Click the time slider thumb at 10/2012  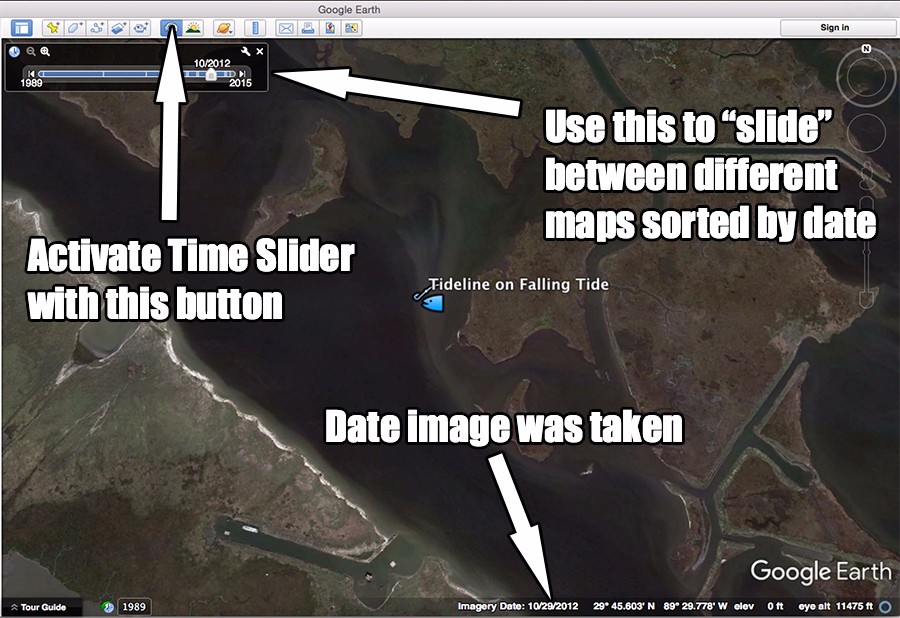pyautogui.click(x=211, y=75)
